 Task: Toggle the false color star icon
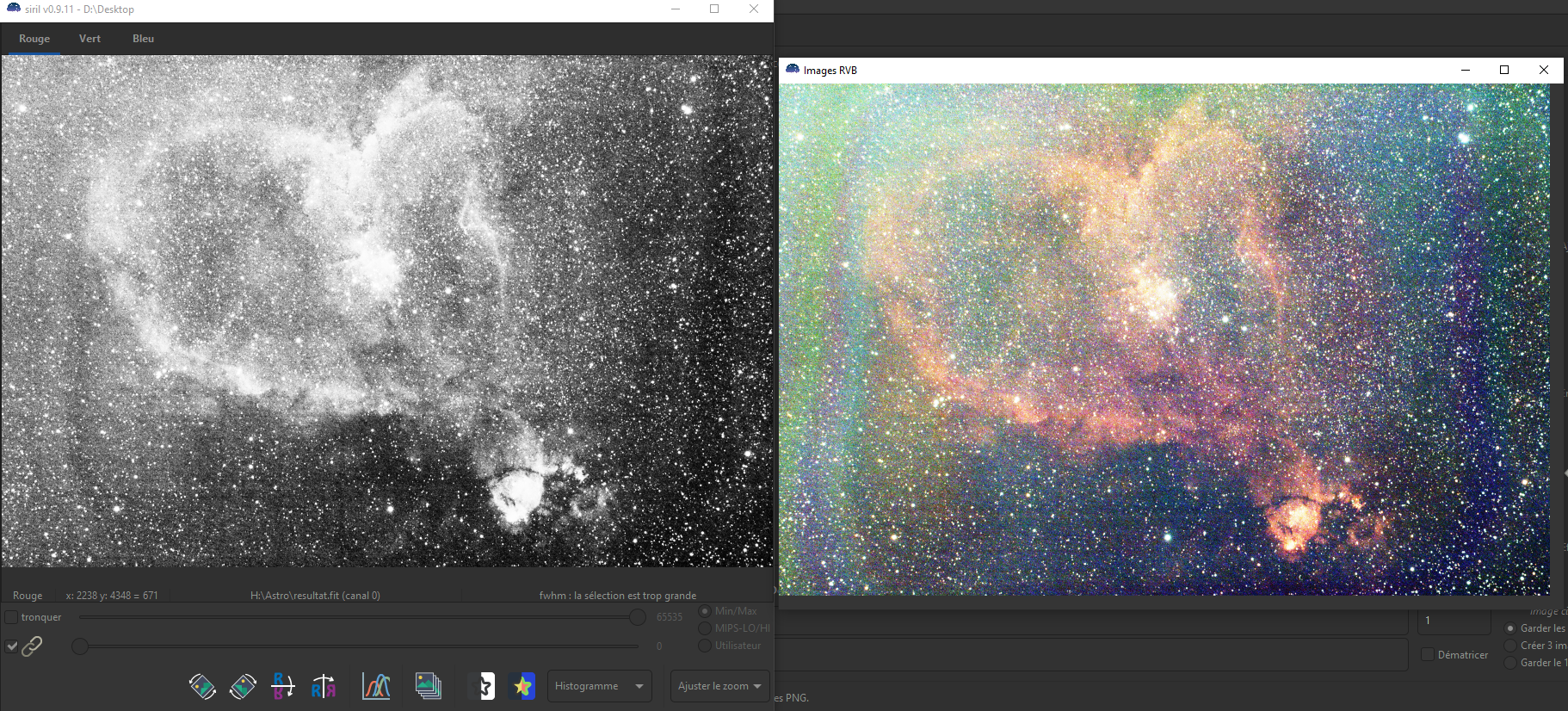(x=522, y=686)
